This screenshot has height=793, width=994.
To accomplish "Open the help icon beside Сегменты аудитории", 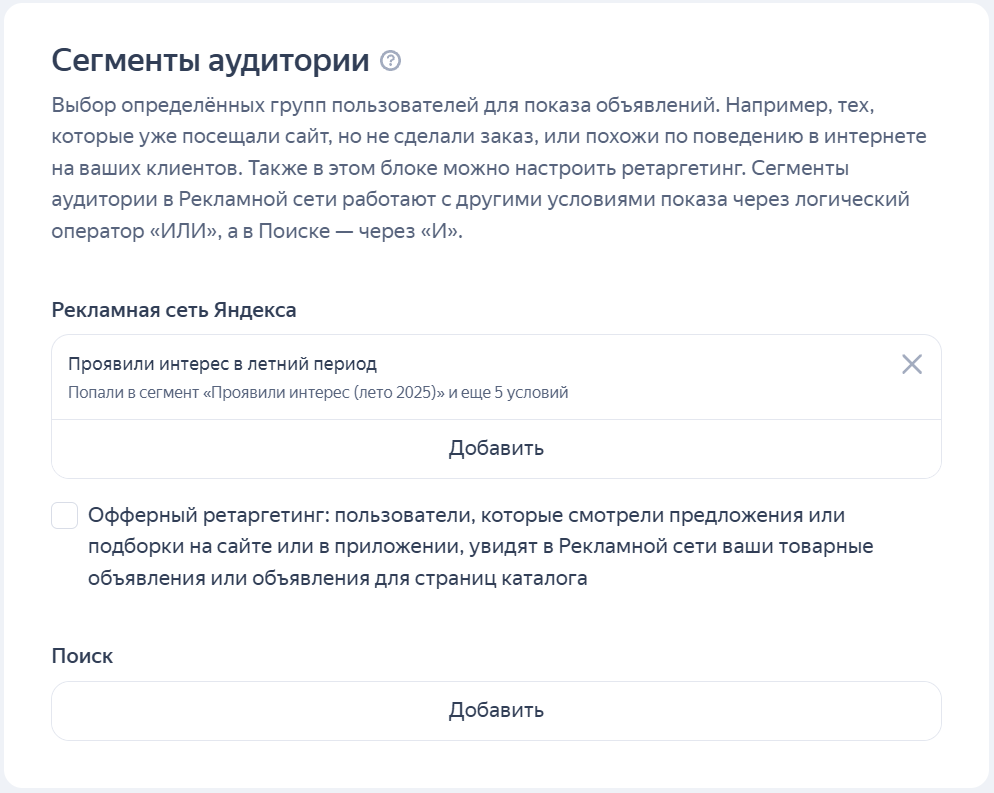I will 391,61.
